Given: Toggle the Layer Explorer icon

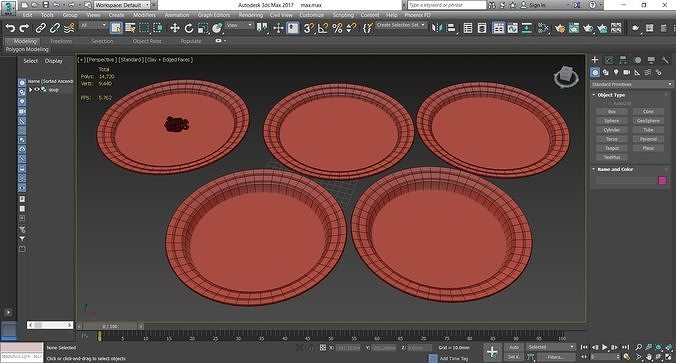Looking at the screenshot, I should pyautogui.click(x=482, y=28).
